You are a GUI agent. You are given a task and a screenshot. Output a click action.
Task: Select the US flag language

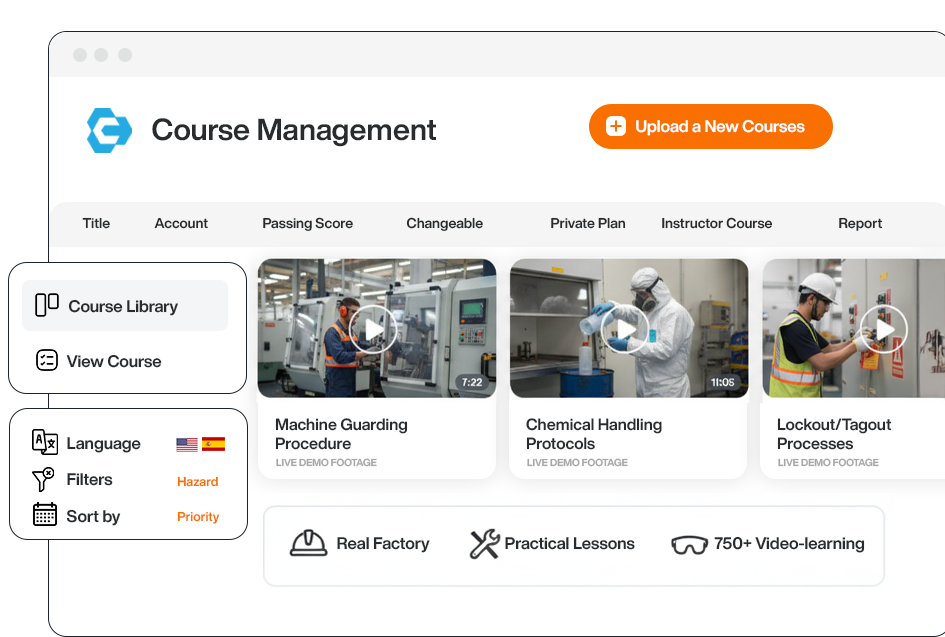tap(187, 444)
